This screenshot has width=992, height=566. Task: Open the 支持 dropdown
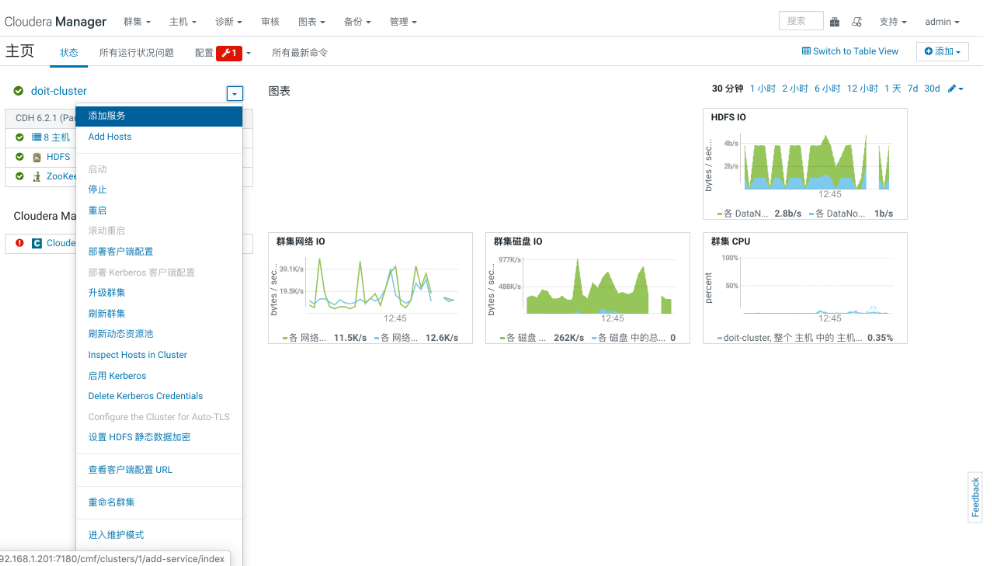tap(893, 22)
